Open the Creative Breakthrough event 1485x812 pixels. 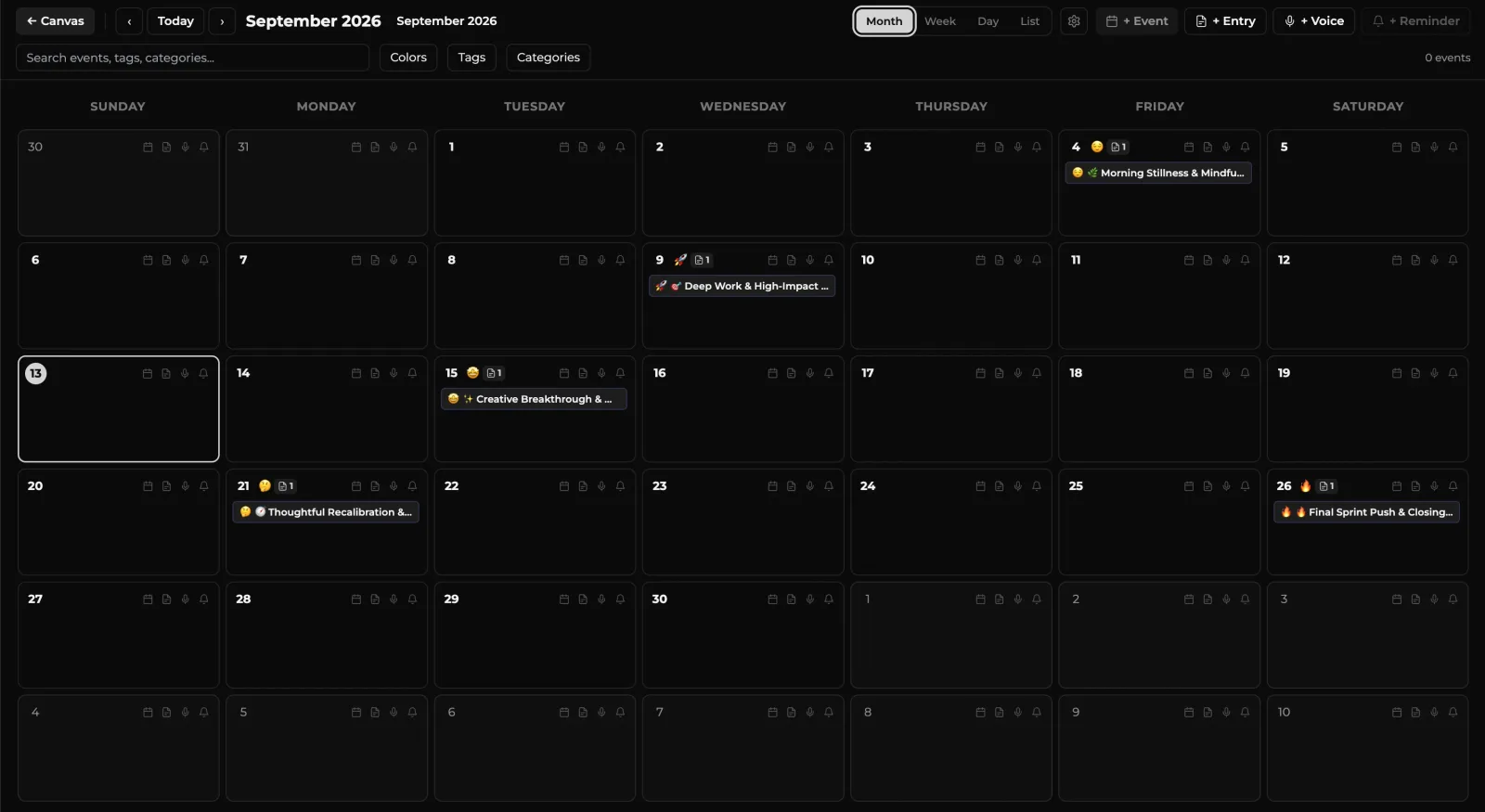[x=534, y=399]
